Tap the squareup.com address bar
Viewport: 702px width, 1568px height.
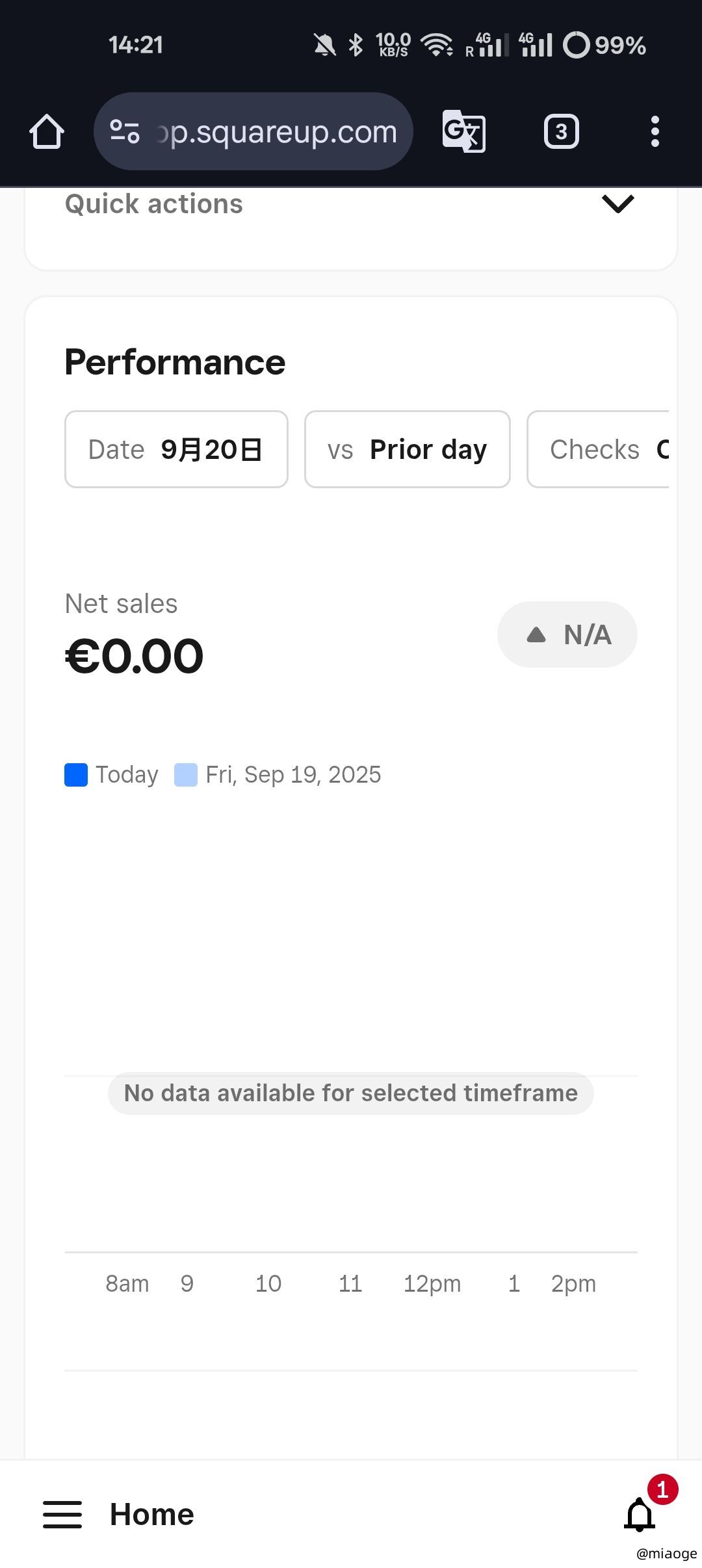pyautogui.click(x=276, y=132)
